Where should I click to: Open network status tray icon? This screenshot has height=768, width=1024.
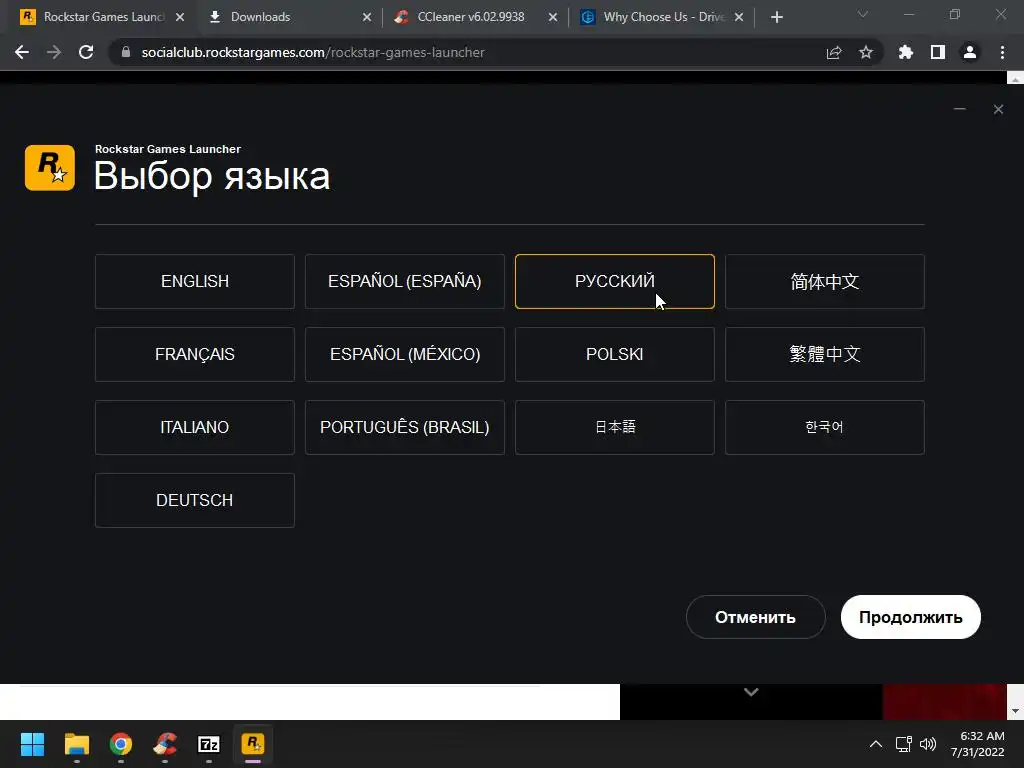click(904, 744)
